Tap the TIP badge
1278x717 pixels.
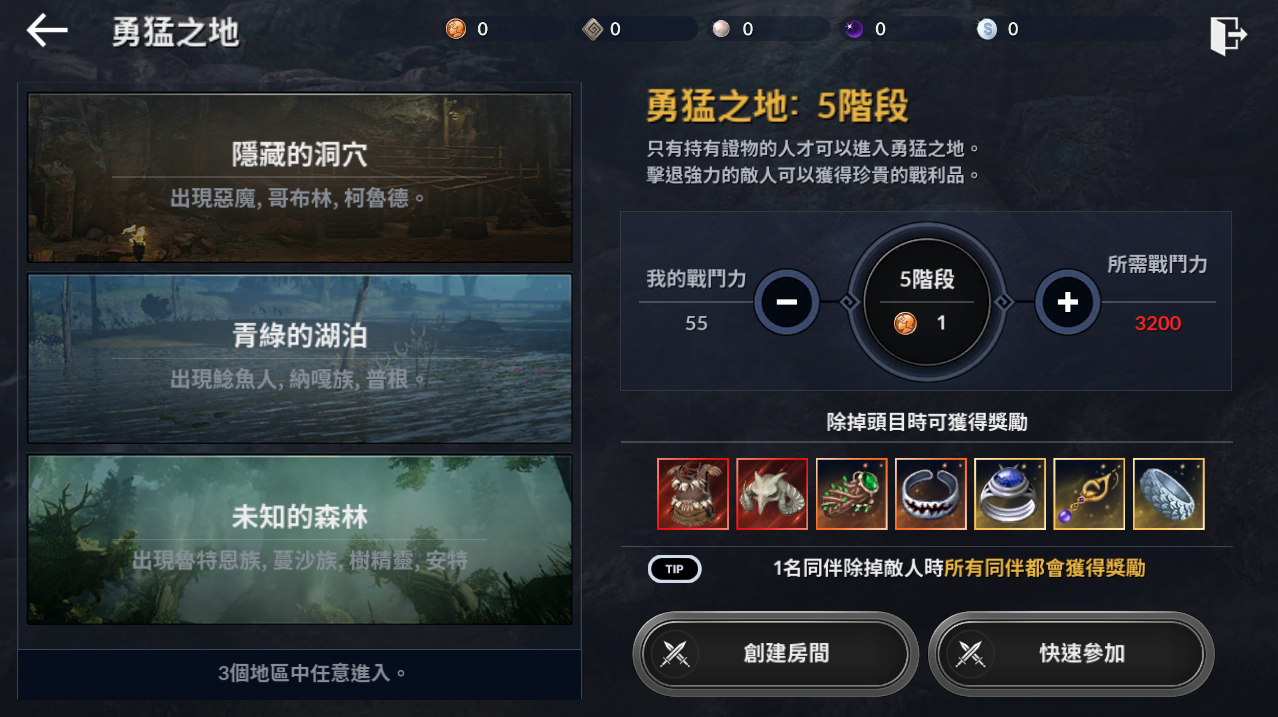[675, 569]
